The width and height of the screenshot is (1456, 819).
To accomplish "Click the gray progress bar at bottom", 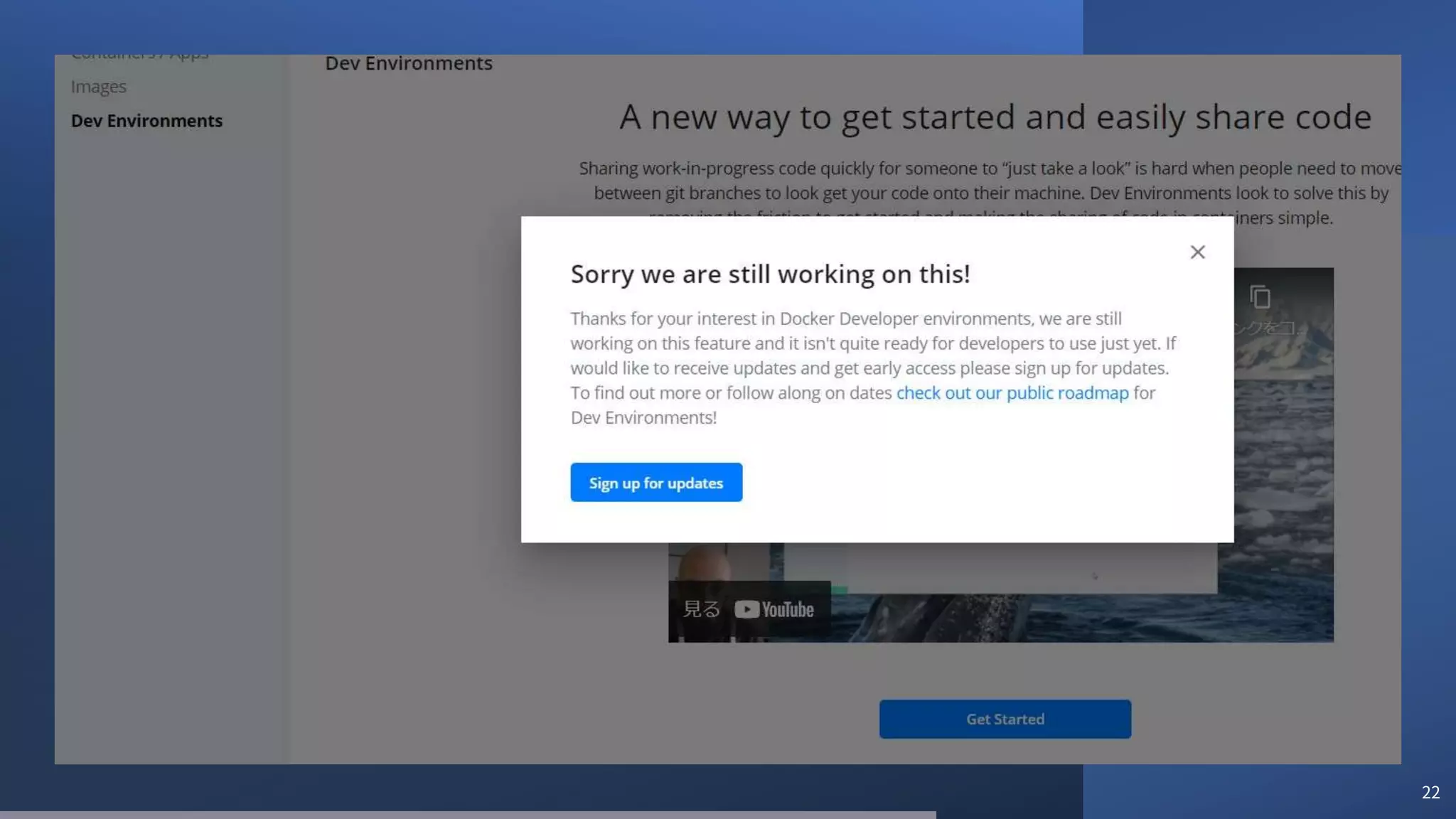I will [x=468, y=815].
